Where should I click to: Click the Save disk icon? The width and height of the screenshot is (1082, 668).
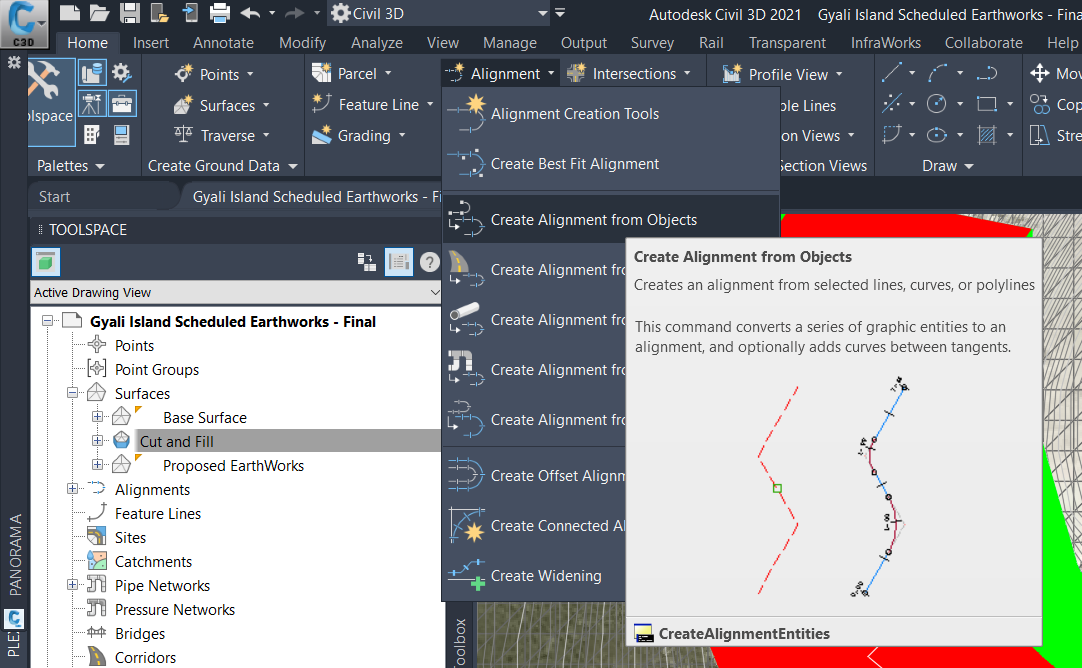point(130,12)
